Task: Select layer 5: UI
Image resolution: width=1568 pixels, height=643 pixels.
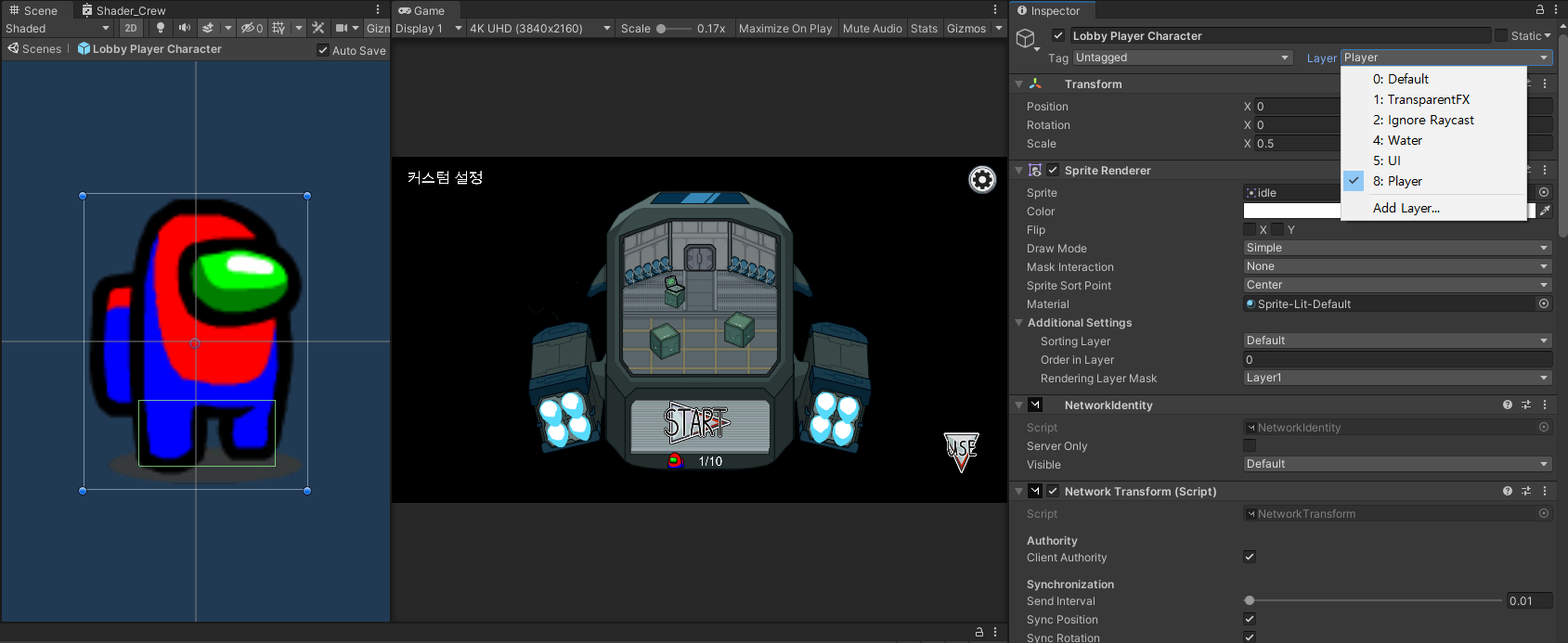Action: coord(1434,161)
